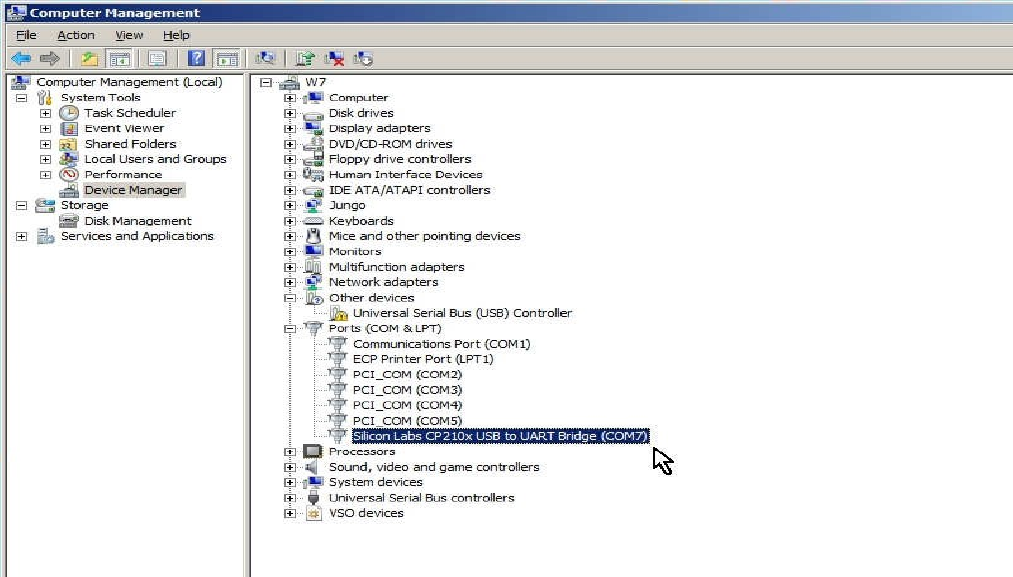This screenshot has height=577, width=1013.
Task: Open the Action menu
Action: click(76, 35)
